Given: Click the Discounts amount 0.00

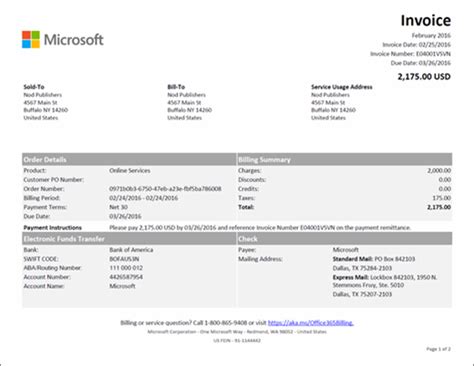Looking at the screenshot, I should click(445, 180).
